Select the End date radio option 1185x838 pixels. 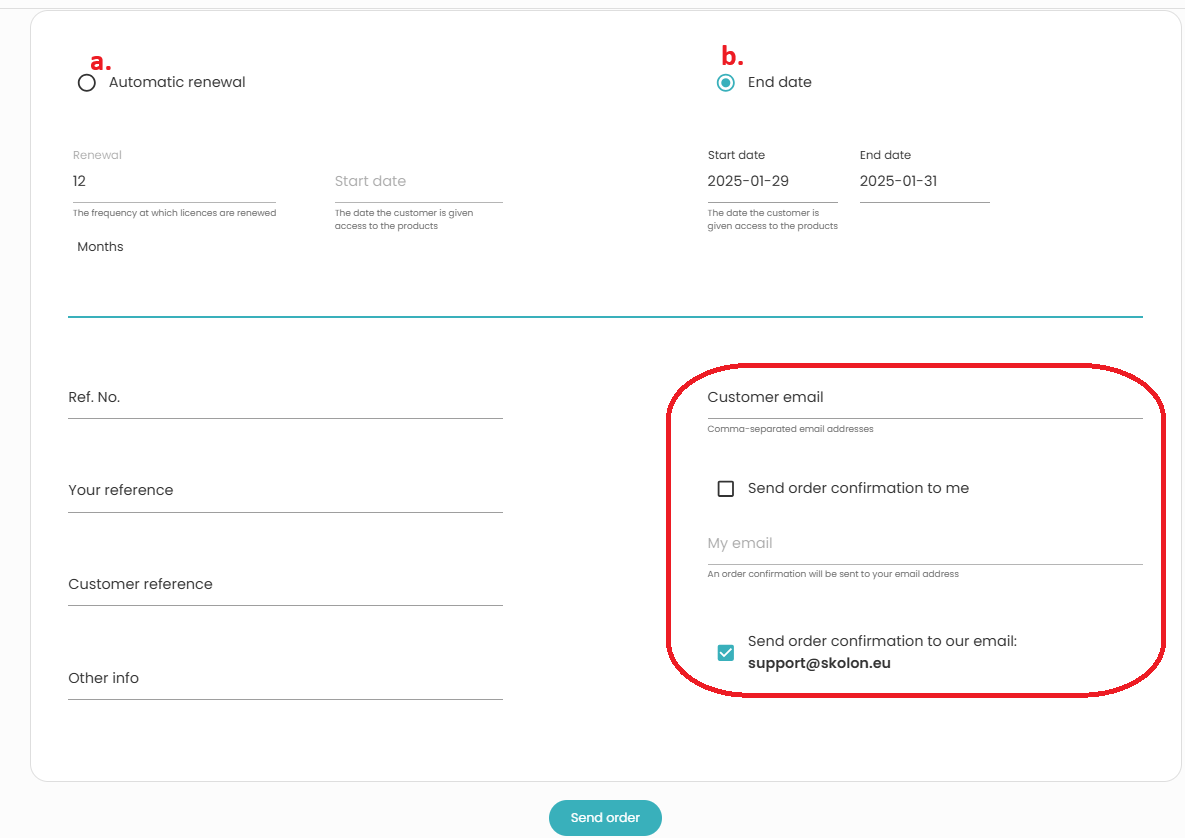[726, 82]
